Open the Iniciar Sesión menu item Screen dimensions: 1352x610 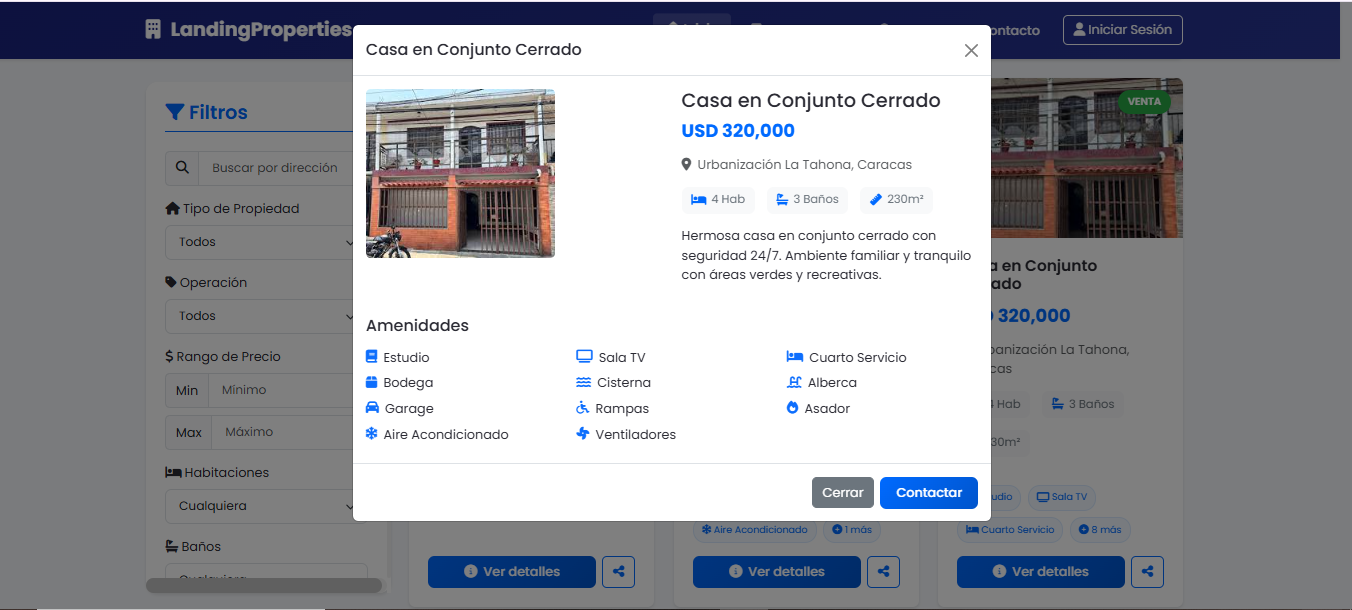1123,30
